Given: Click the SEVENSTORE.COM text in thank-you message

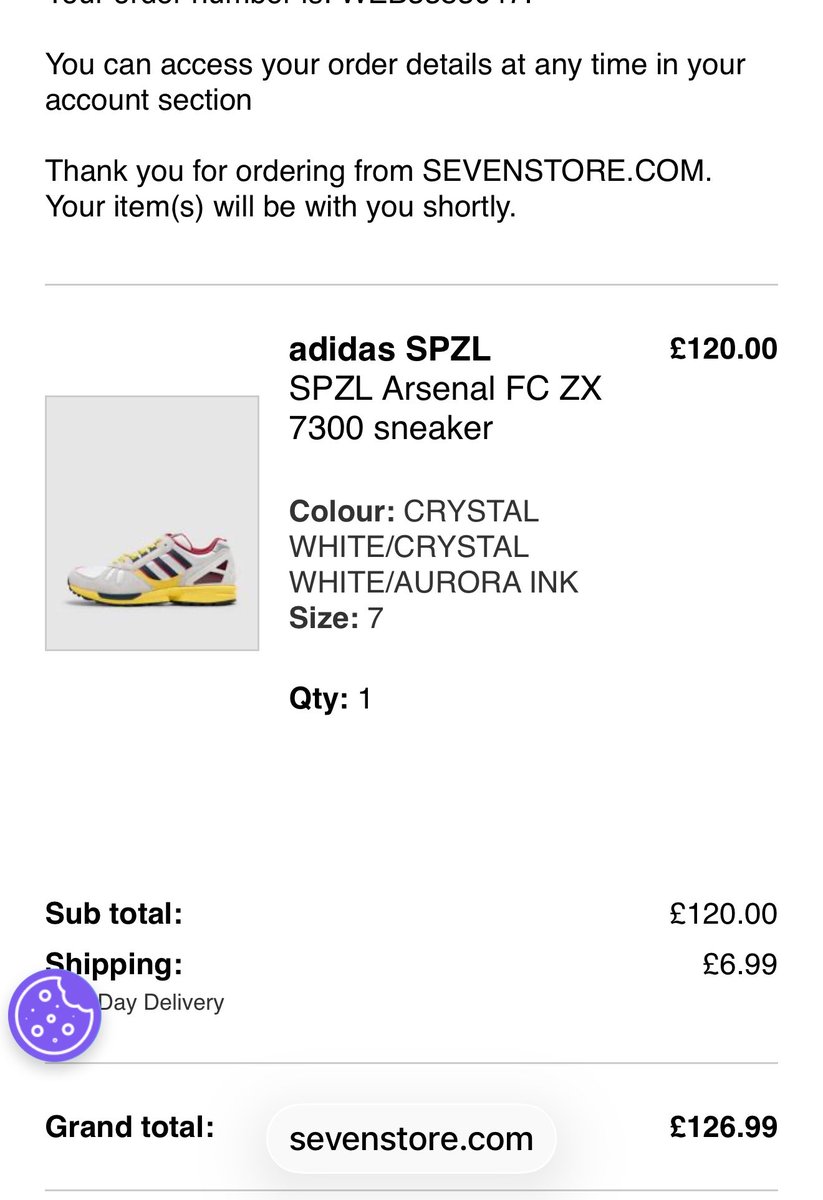Looking at the screenshot, I should [565, 171].
